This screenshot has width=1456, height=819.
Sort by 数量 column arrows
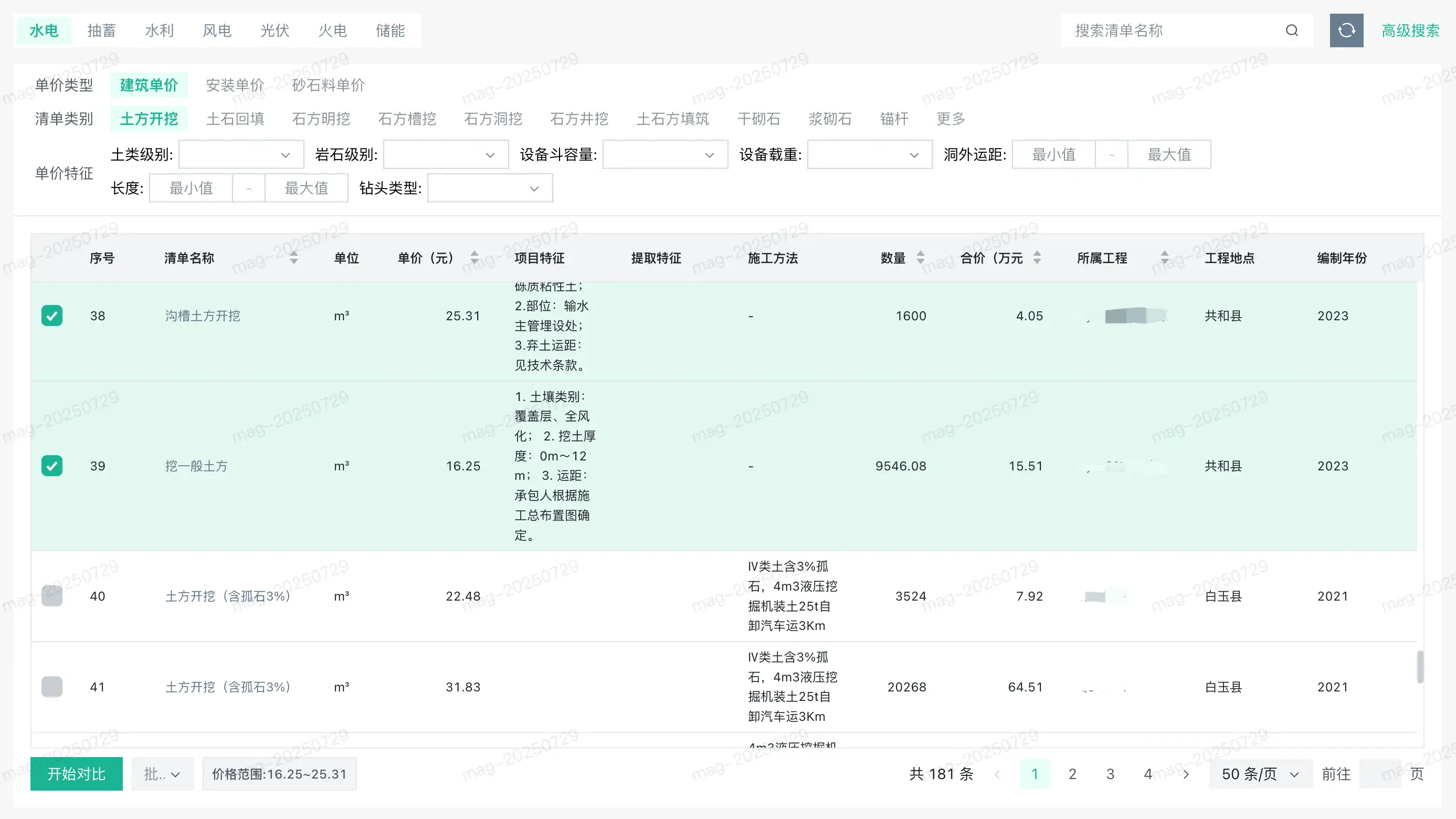pyautogui.click(x=920, y=258)
